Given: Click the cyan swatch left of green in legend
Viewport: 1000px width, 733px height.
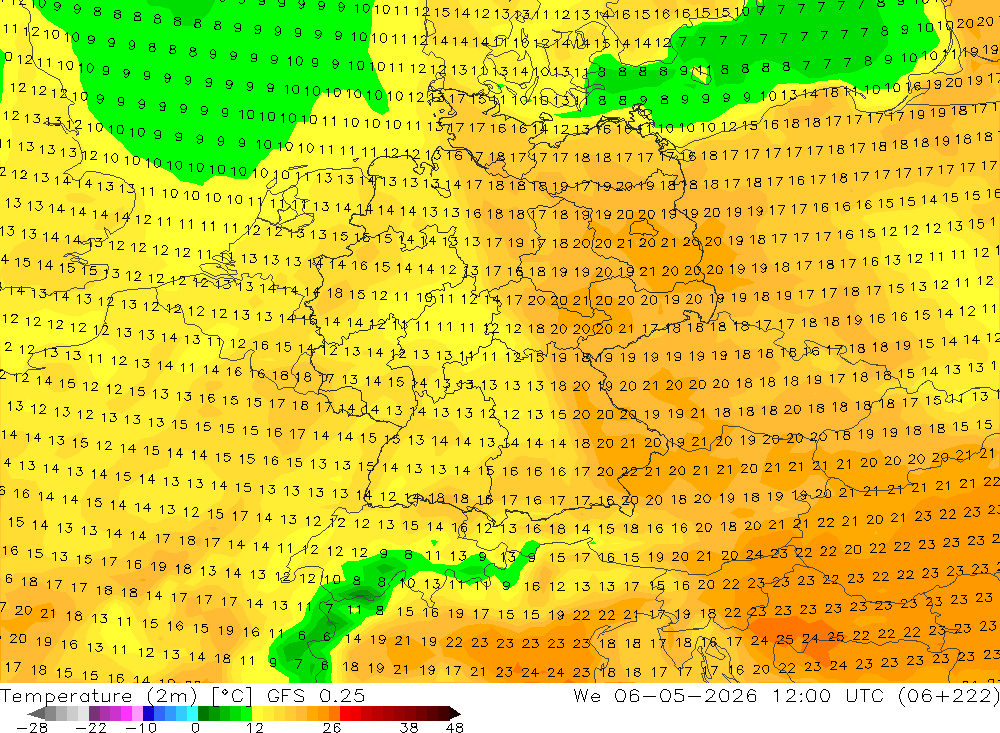Looking at the screenshot, I should (x=192, y=713).
